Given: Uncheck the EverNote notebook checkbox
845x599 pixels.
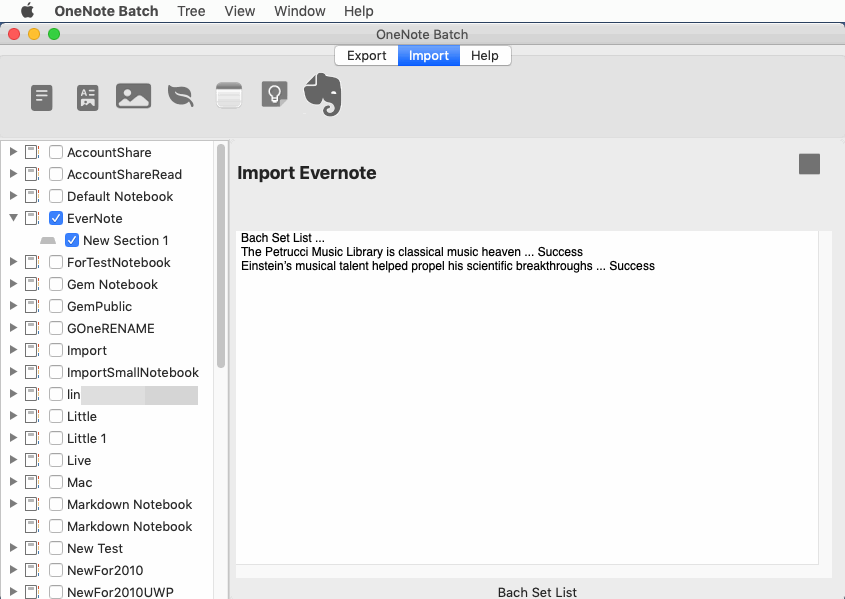Looking at the screenshot, I should [x=55, y=218].
